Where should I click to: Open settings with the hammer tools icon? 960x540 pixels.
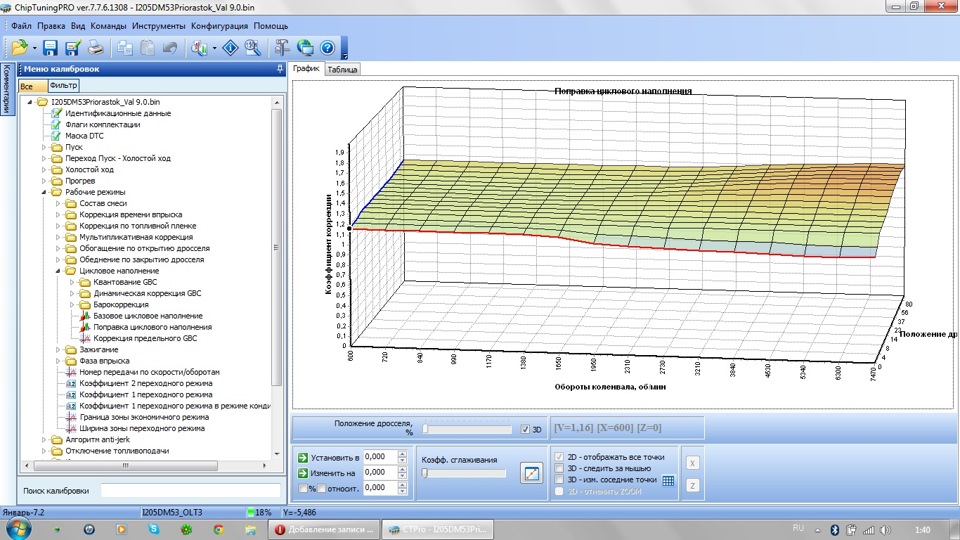[282, 46]
